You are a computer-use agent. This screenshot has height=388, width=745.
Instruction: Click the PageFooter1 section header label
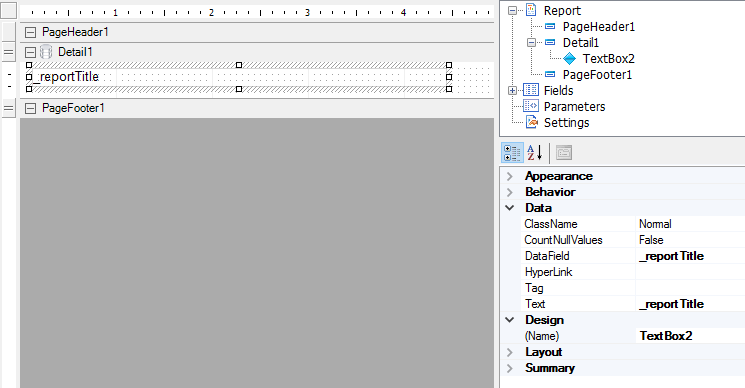[x=73, y=108]
